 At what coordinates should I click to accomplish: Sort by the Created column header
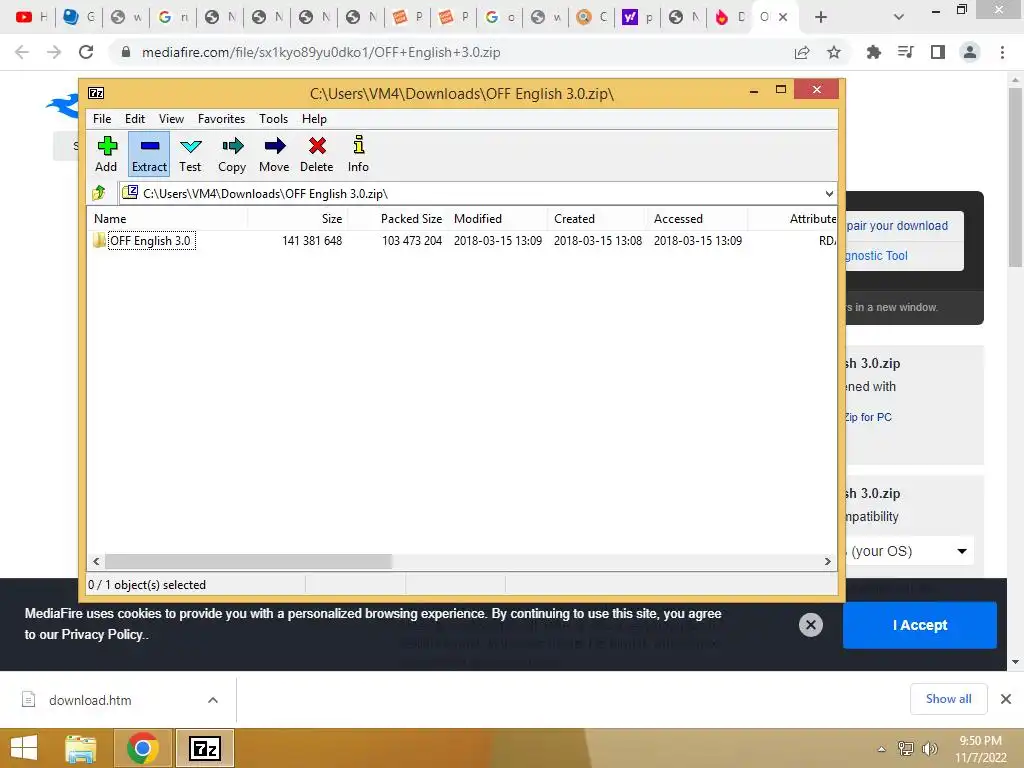(597, 219)
